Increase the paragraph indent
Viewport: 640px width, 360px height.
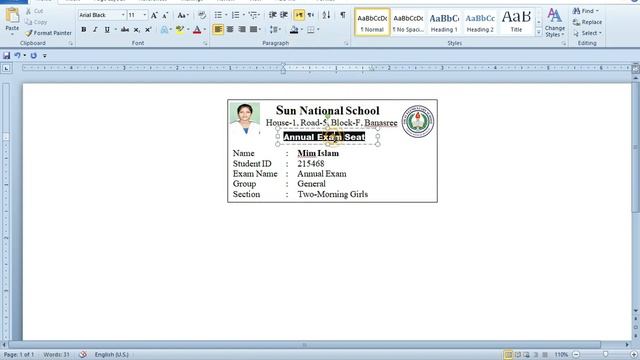point(284,16)
